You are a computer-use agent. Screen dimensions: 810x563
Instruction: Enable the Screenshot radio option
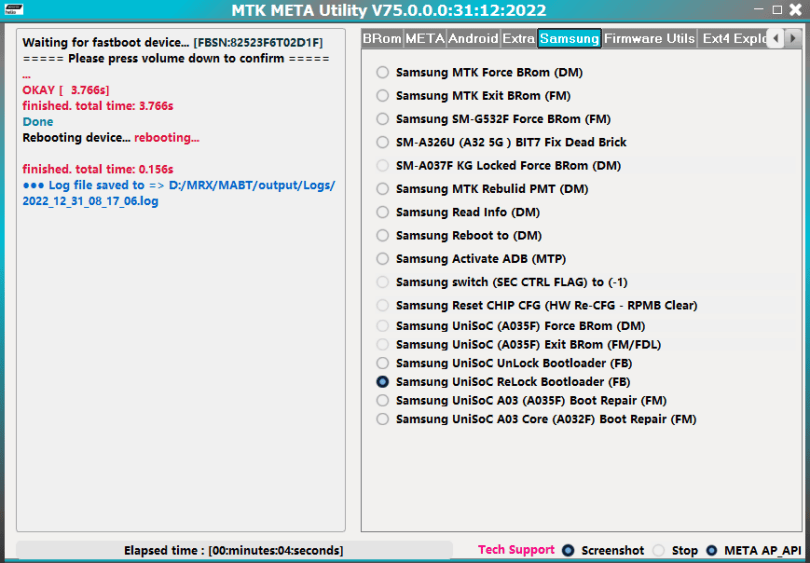(568, 550)
